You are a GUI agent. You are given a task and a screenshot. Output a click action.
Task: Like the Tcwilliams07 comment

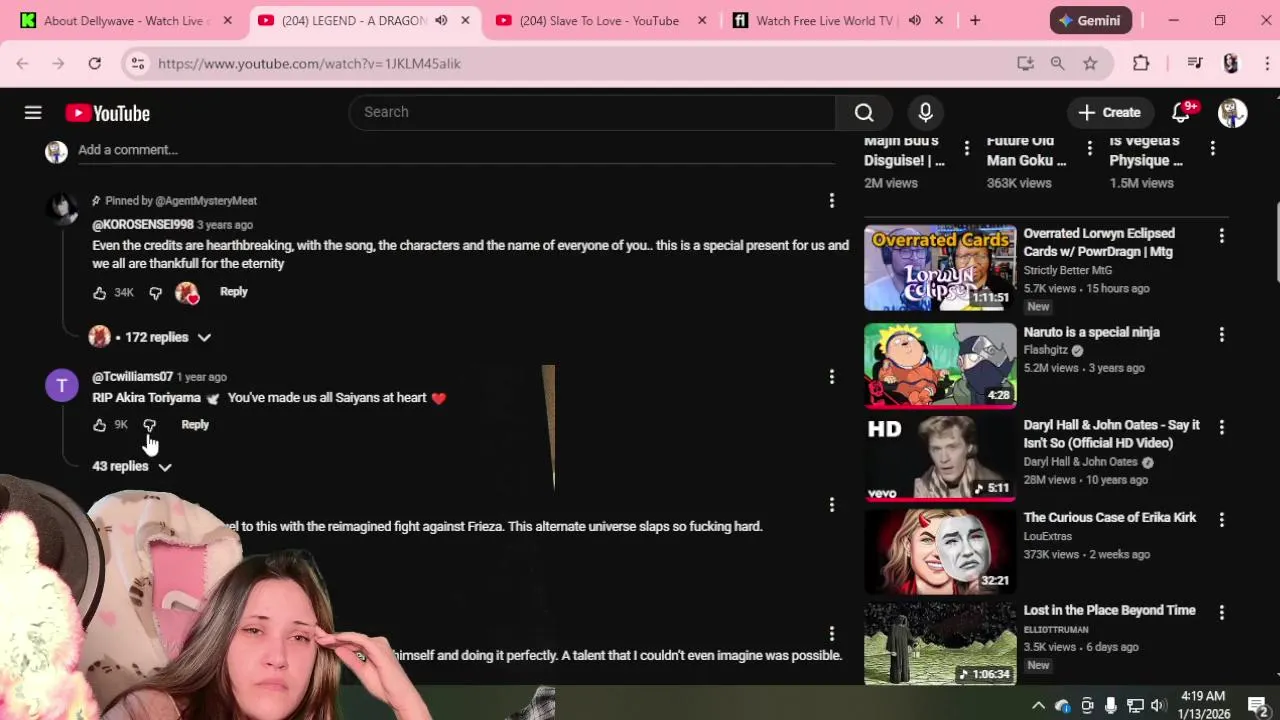[x=100, y=425]
